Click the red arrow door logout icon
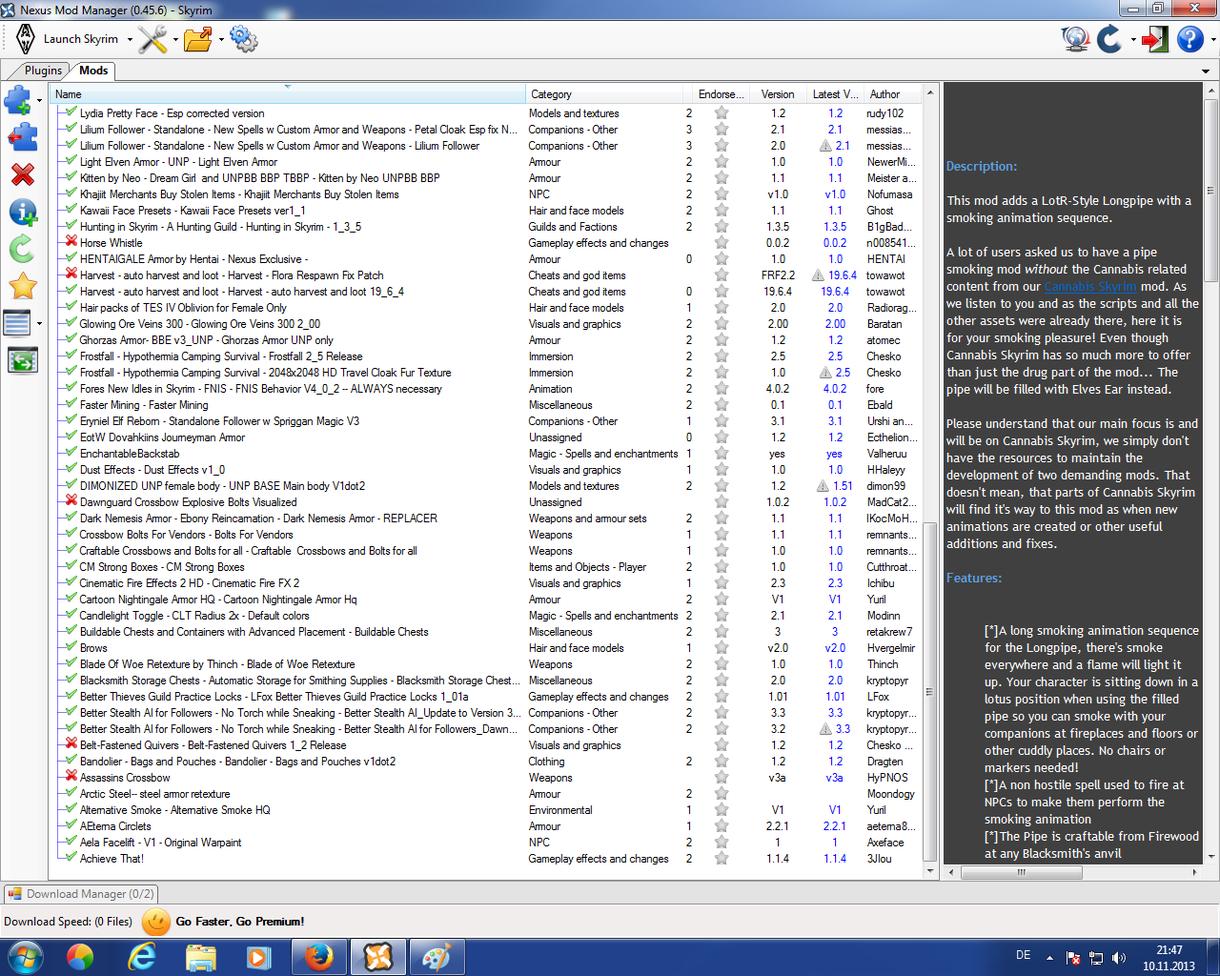1220x976 pixels. pos(1155,39)
